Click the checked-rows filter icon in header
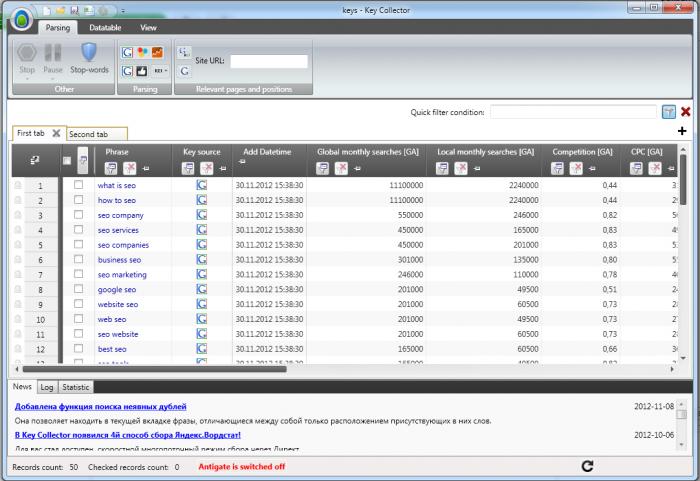The width and height of the screenshot is (700, 481). pos(83,161)
